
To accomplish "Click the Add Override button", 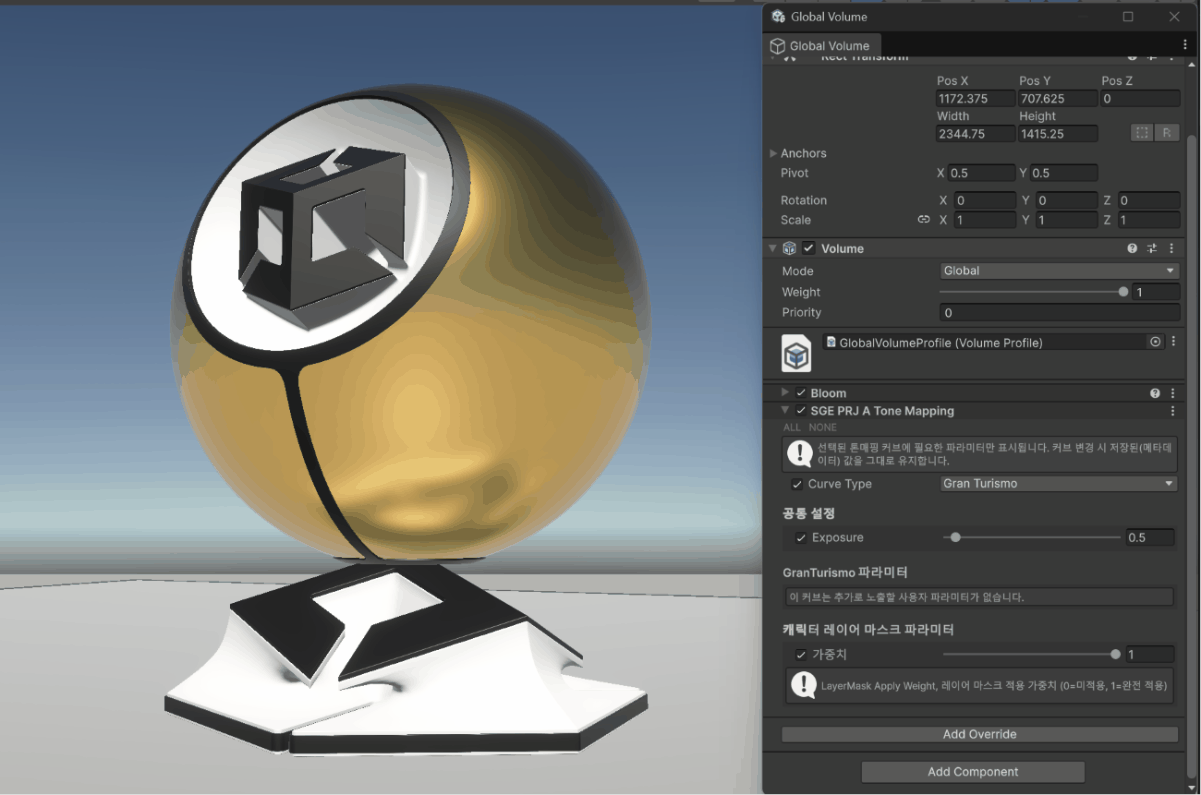I will (980, 734).
